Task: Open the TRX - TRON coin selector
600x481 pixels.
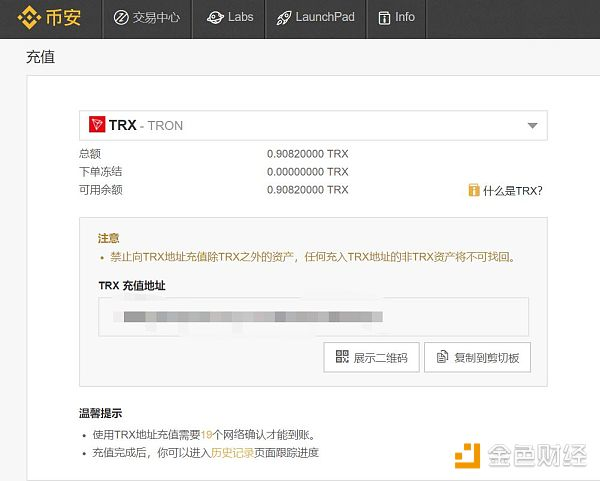Action: pos(313,126)
